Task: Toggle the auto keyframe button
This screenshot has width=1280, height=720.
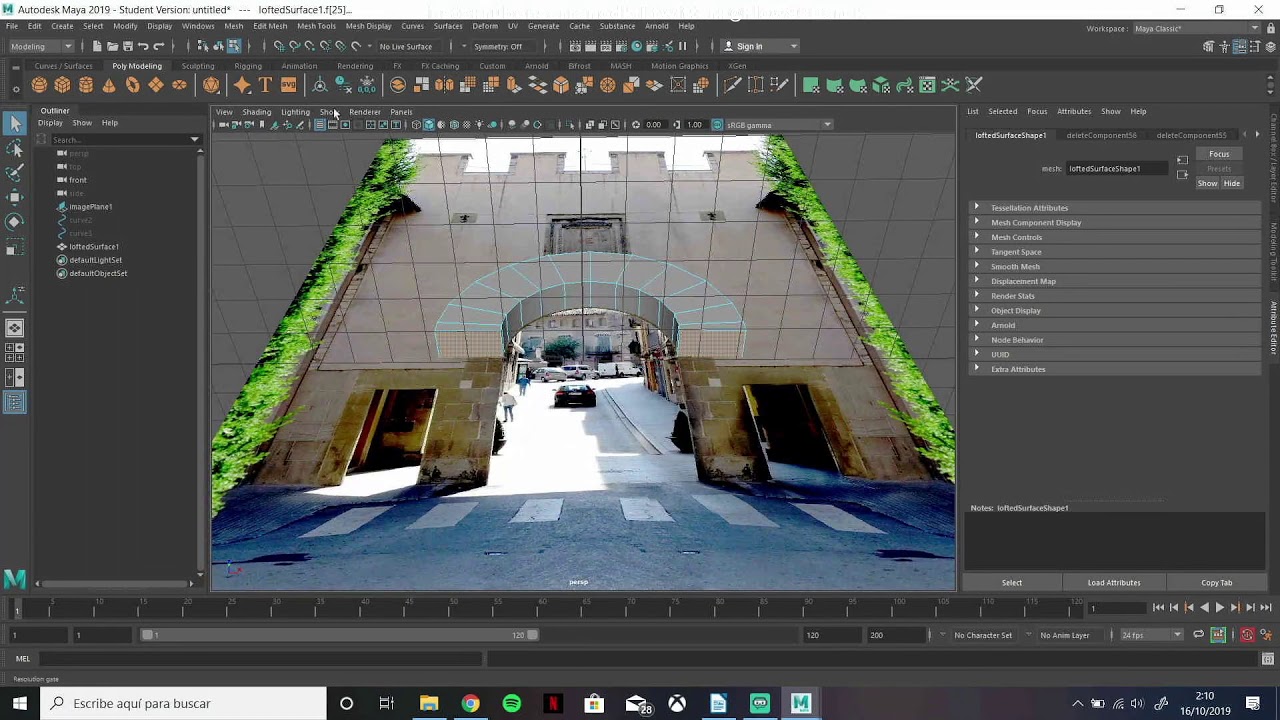Action: click(1247, 635)
